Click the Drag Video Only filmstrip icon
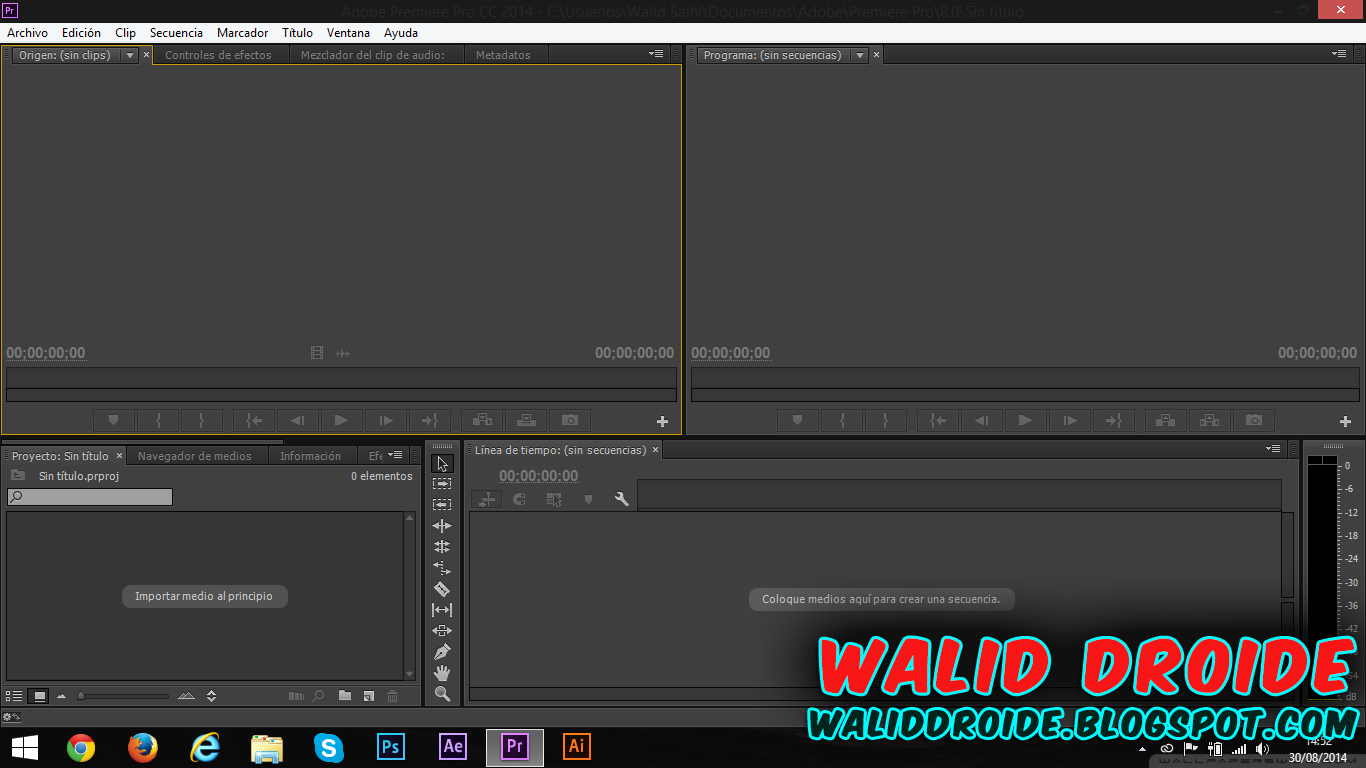Image resolution: width=1366 pixels, height=768 pixels. 317,353
